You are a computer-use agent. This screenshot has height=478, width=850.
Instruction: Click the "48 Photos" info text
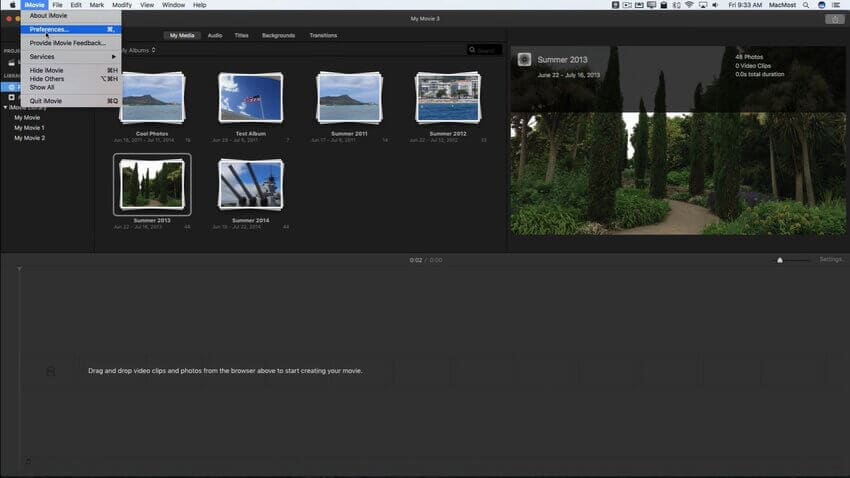(749, 57)
